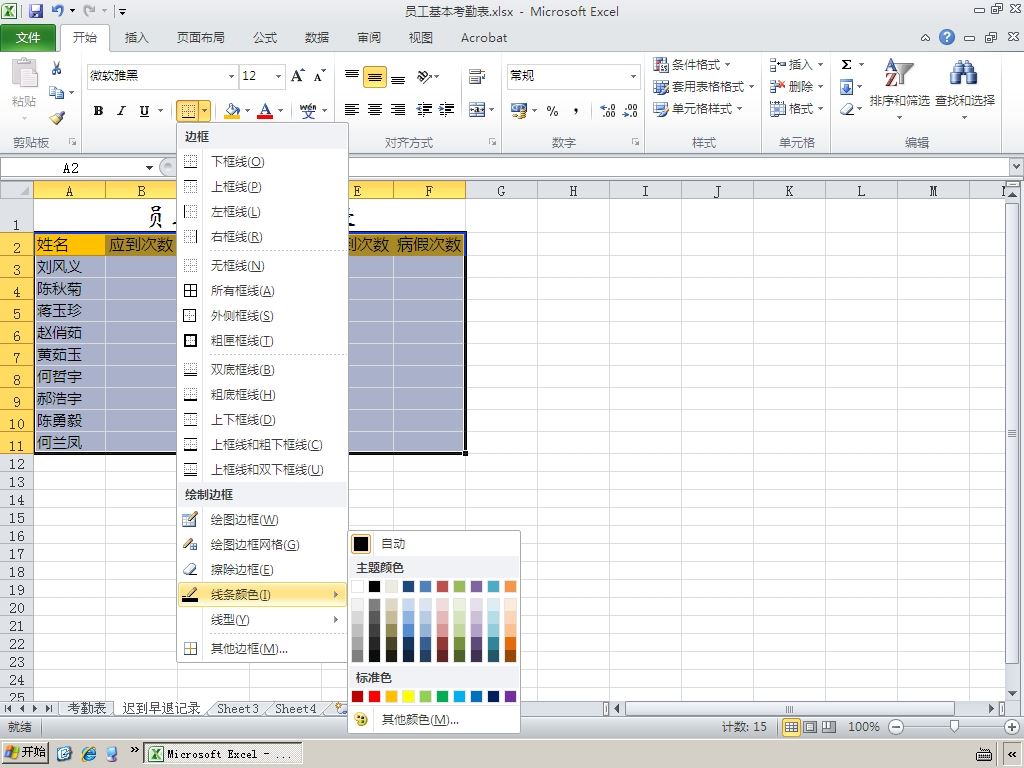Switch to the Sheet3 sheet tab
This screenshot has width=1024, height=768.
[x=238, y=709]
